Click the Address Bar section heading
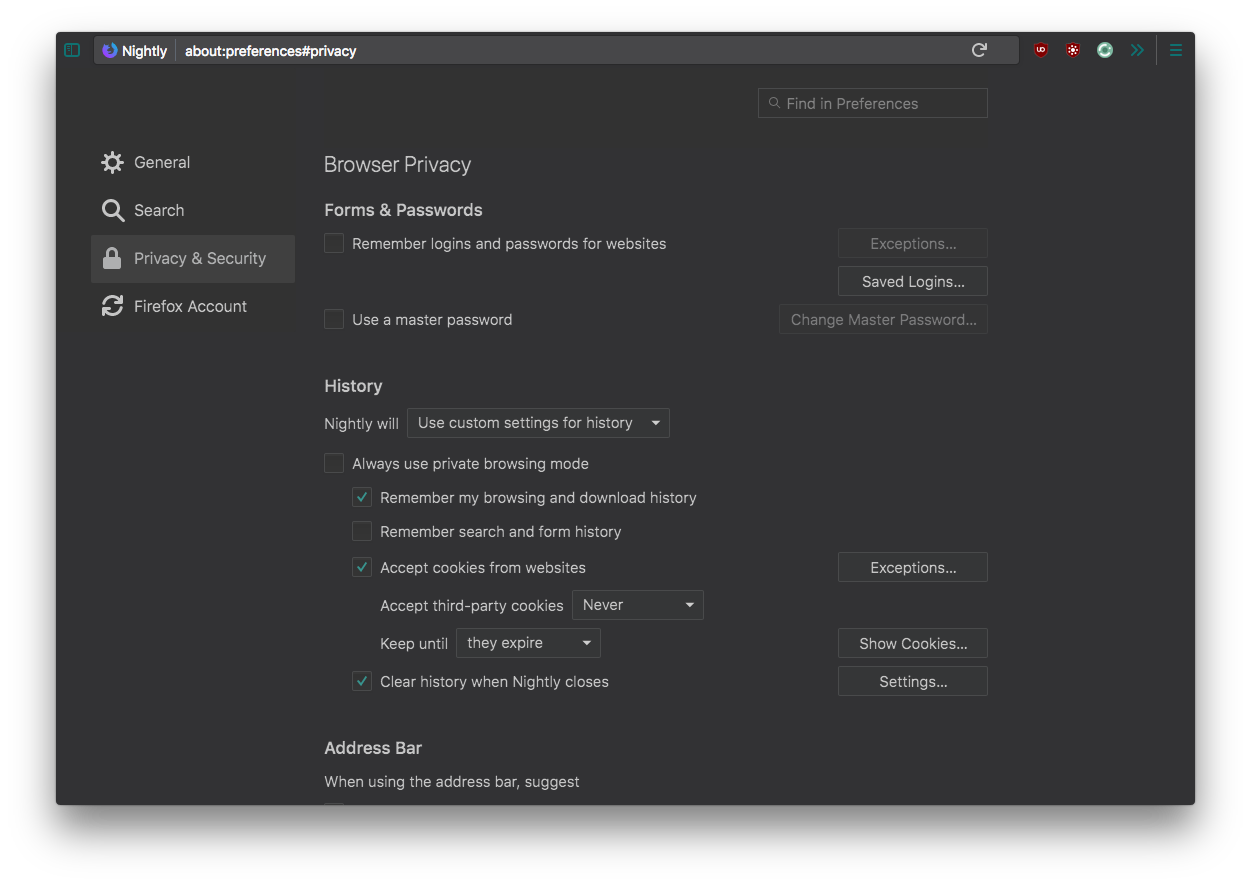 (373, 748)
